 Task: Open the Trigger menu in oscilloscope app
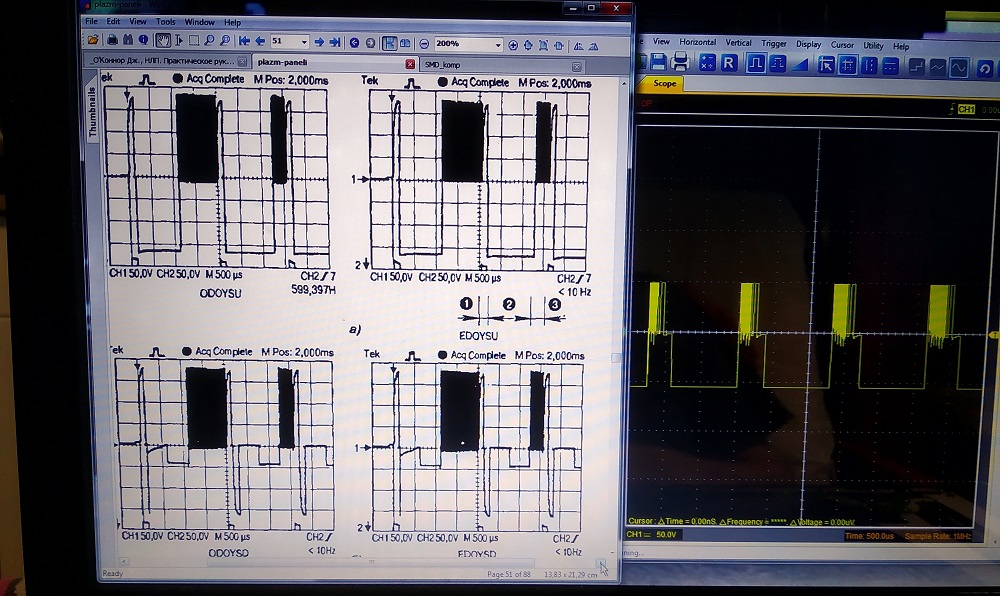(774, 43)
